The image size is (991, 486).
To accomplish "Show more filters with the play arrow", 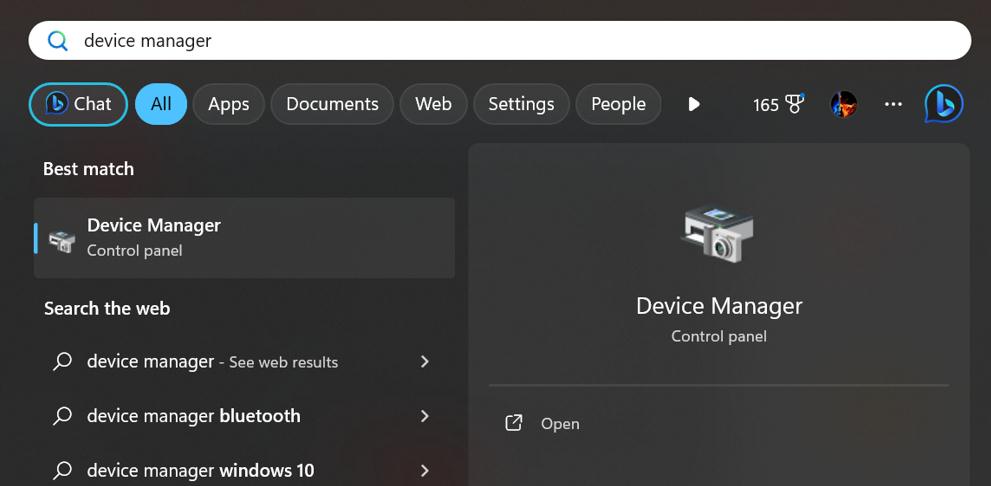I will [694, 104].
